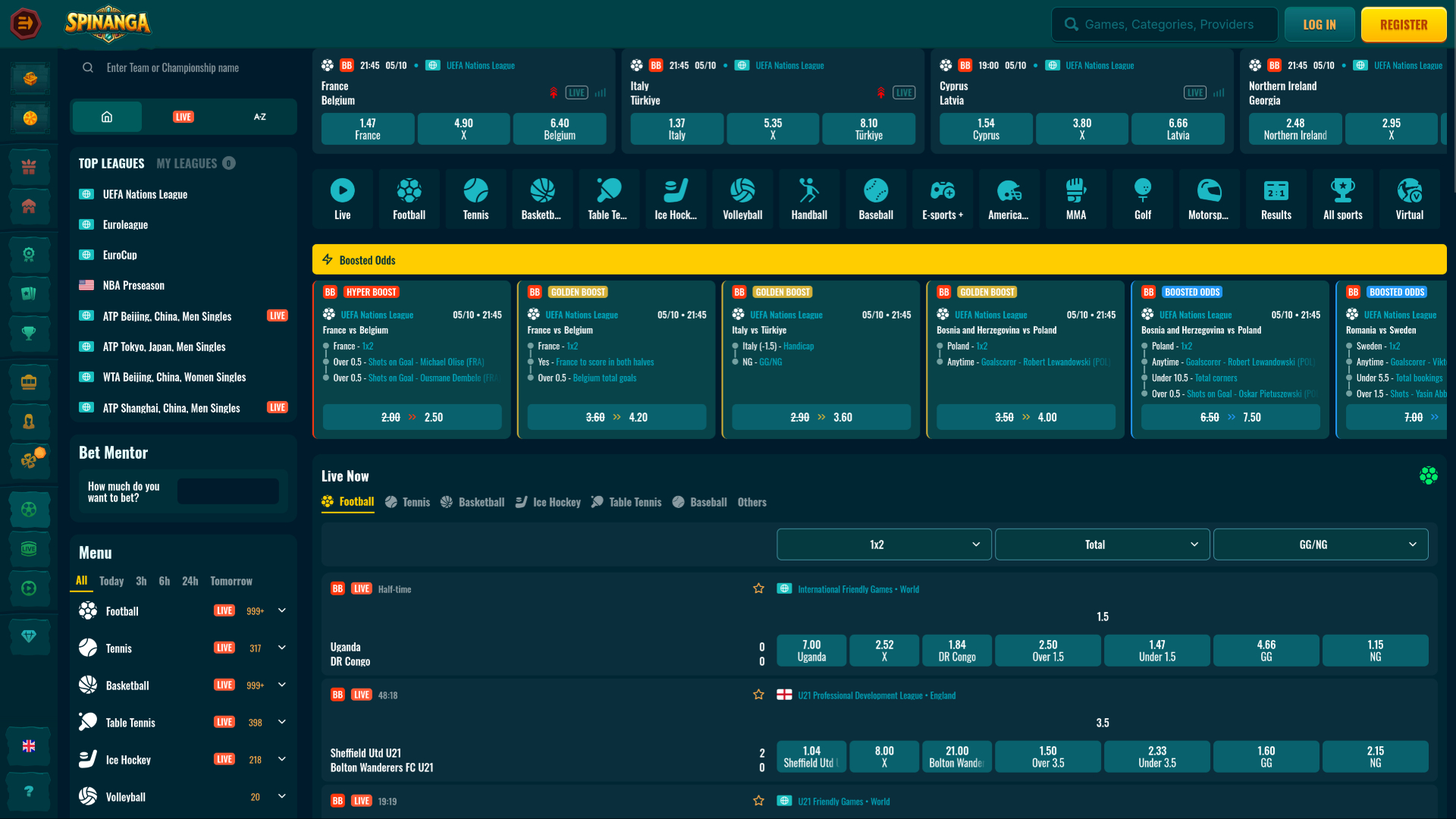The height and width of the screenshot is (819, 1456).
Task: Select the 24h time filter
Action: click(190, 581)
